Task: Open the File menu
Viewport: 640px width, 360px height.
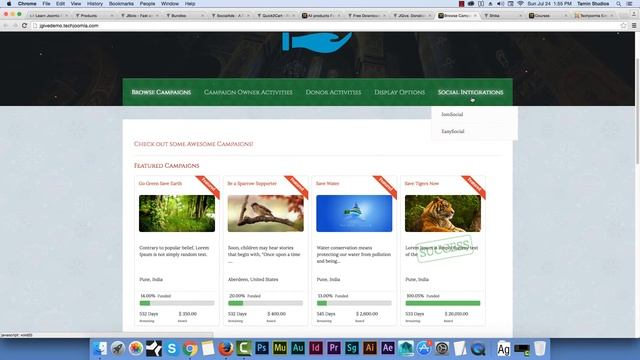Action: click(47, 4)
